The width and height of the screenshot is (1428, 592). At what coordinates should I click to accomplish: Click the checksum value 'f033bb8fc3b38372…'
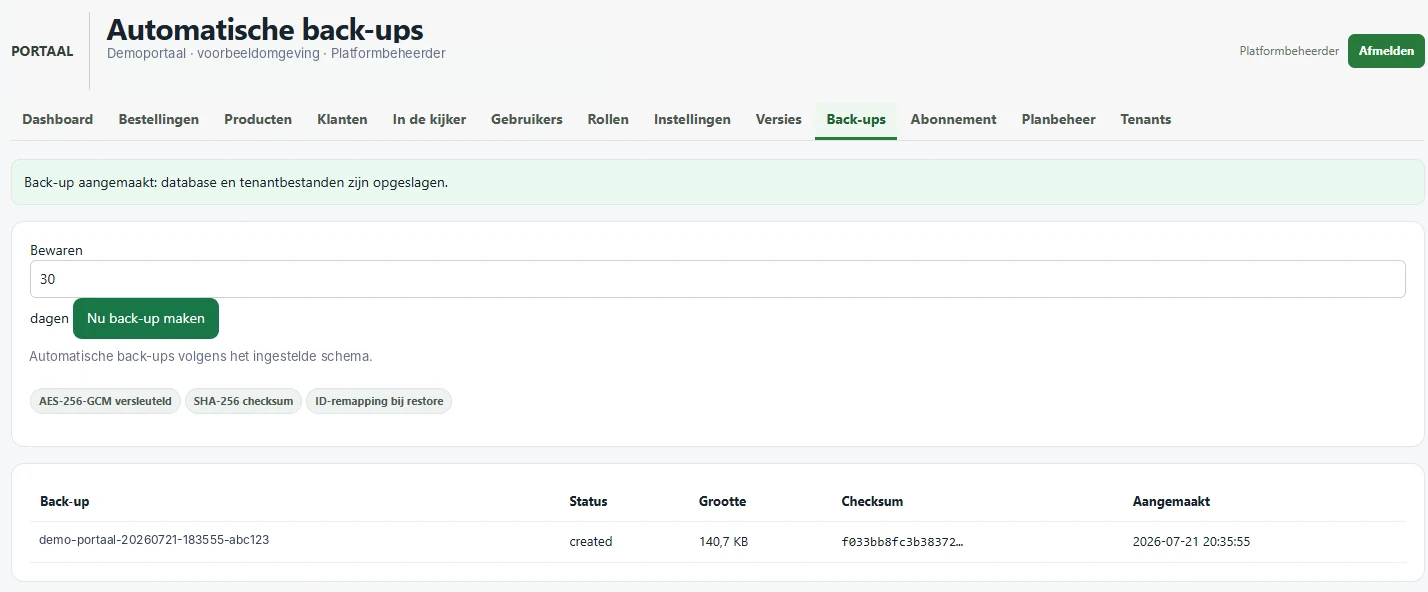click(x=903, y=542)
